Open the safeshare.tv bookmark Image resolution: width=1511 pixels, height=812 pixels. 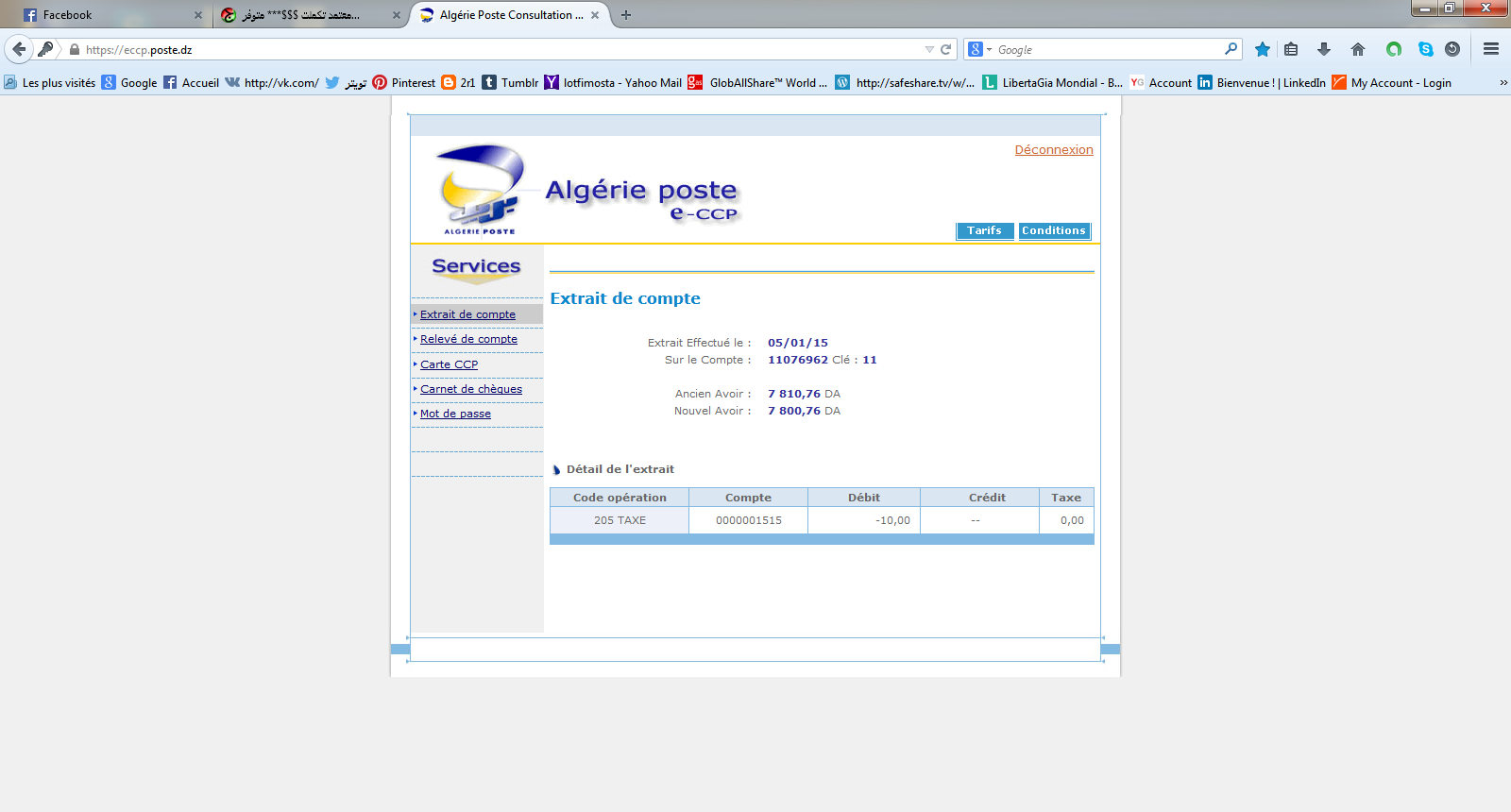[x=905, y=83]
